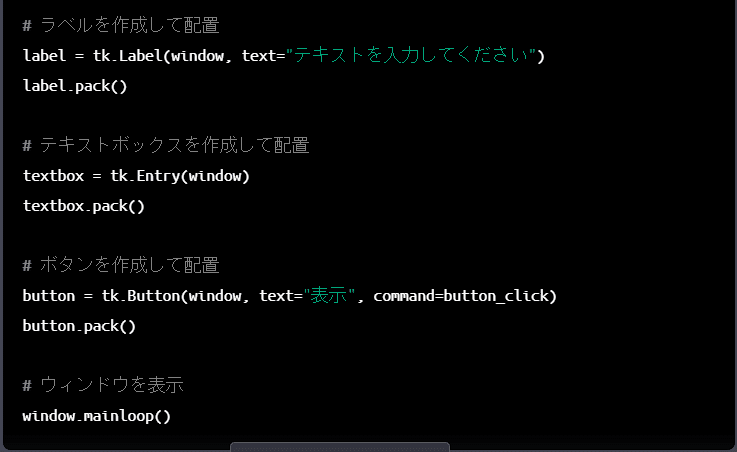This screenshot has height=452, width=737.
Task: Click the tk.Entry(window) call
Action: tap(180, 176)
